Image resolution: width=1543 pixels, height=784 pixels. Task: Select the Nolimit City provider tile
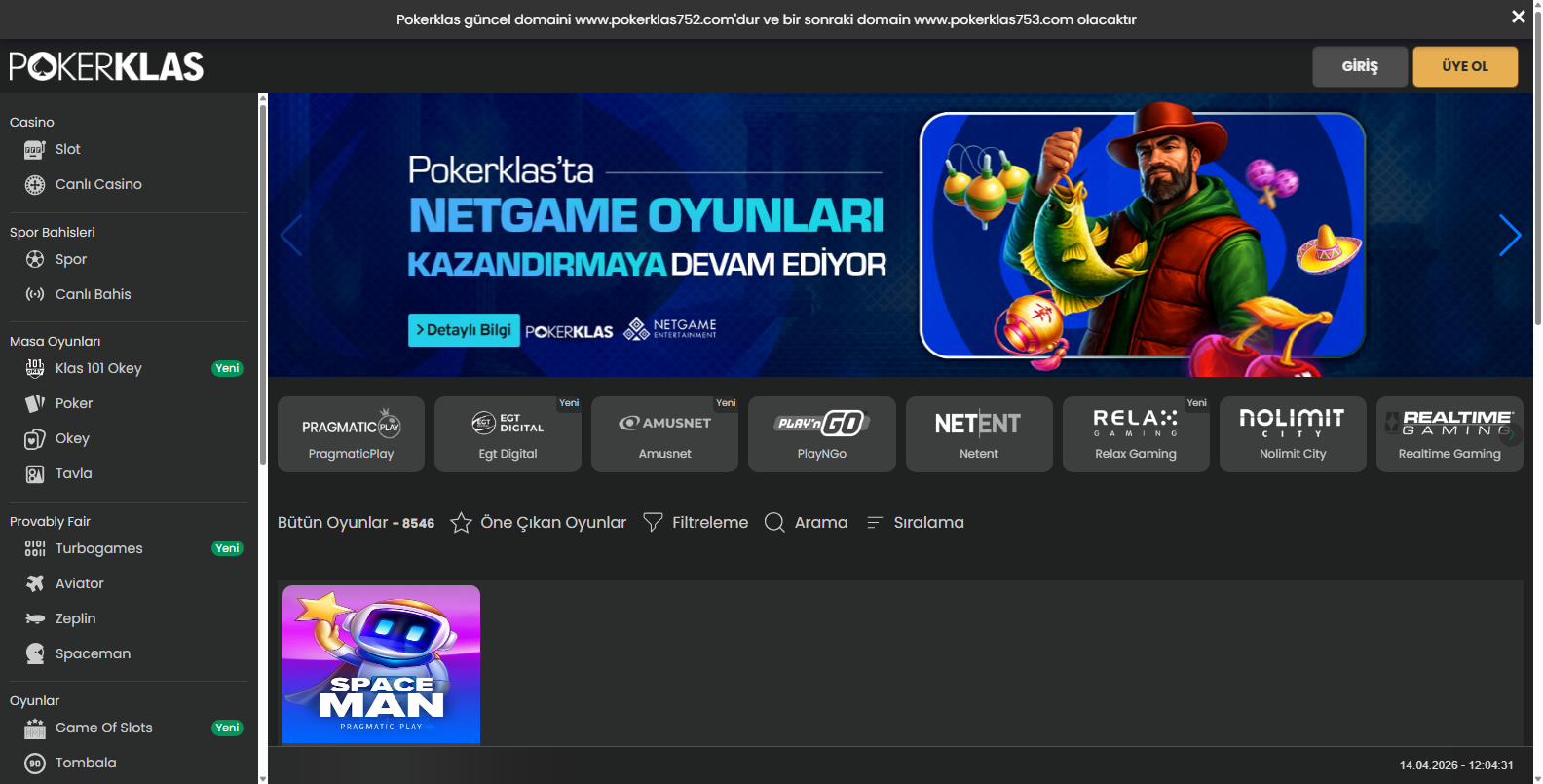(1293, 434)
